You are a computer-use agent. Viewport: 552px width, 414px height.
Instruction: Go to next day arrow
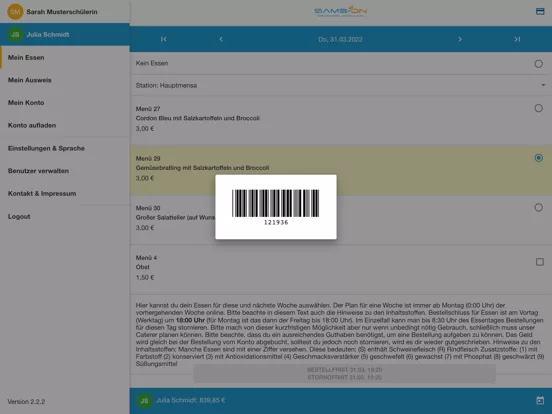tap(460, 39)
